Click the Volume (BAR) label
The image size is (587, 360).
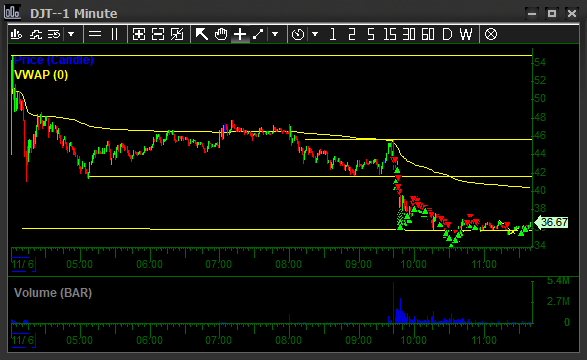[53, 293]
